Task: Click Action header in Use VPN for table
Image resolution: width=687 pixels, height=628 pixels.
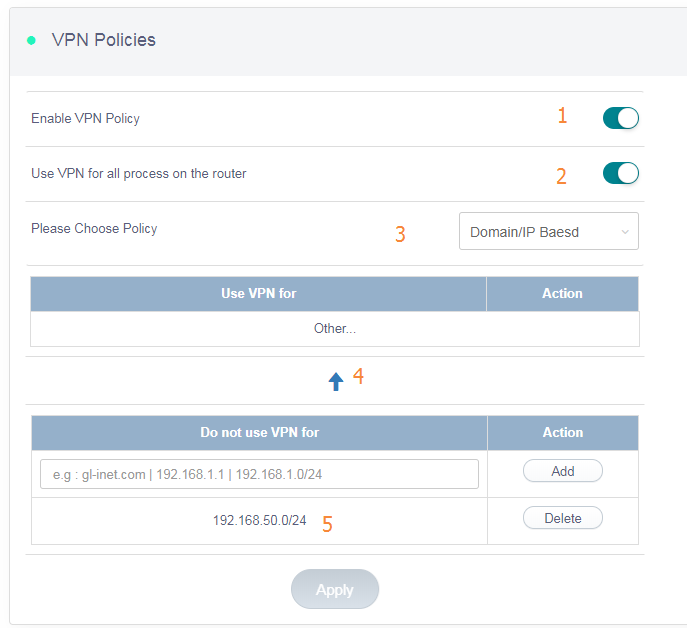Action: (562, 294)
